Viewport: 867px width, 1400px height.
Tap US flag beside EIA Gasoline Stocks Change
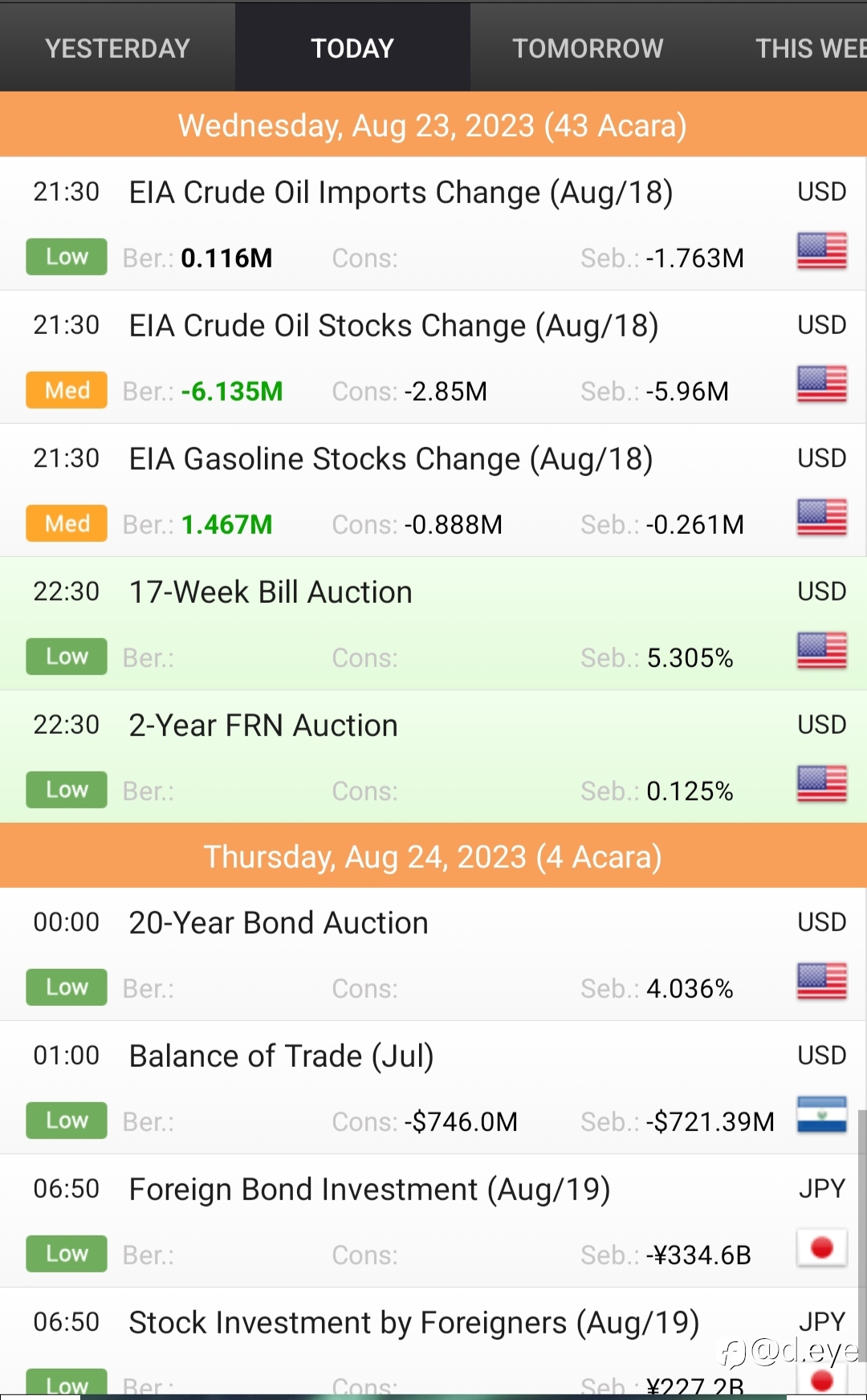coord(821,518)
